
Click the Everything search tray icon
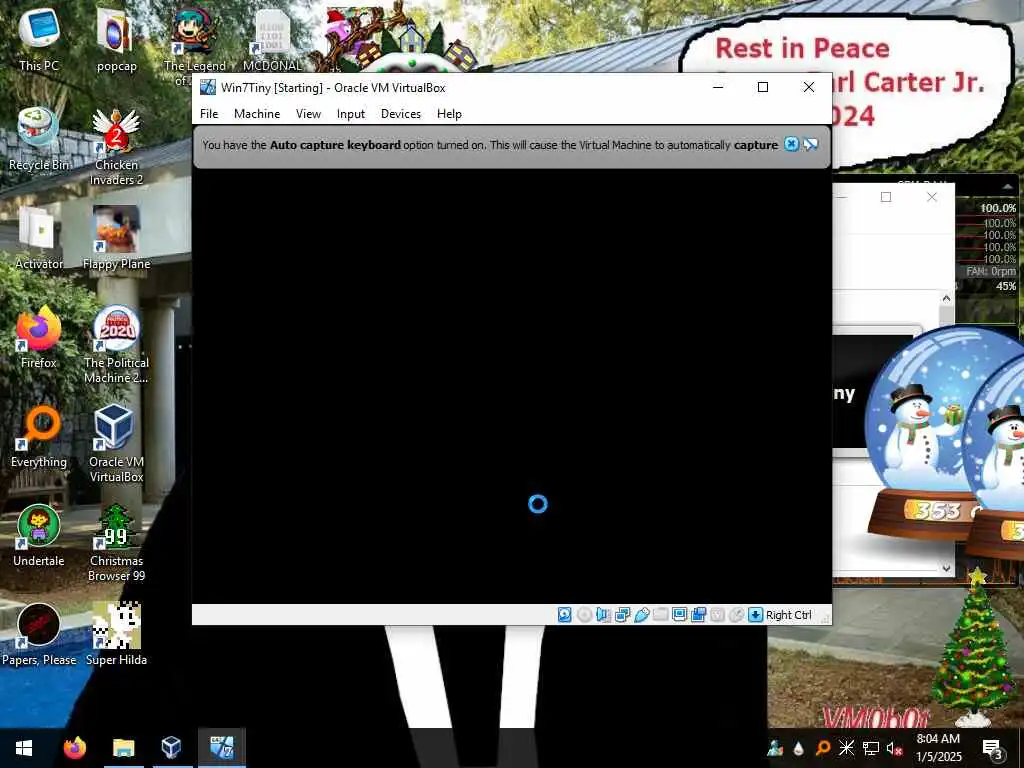pos(823,748)
